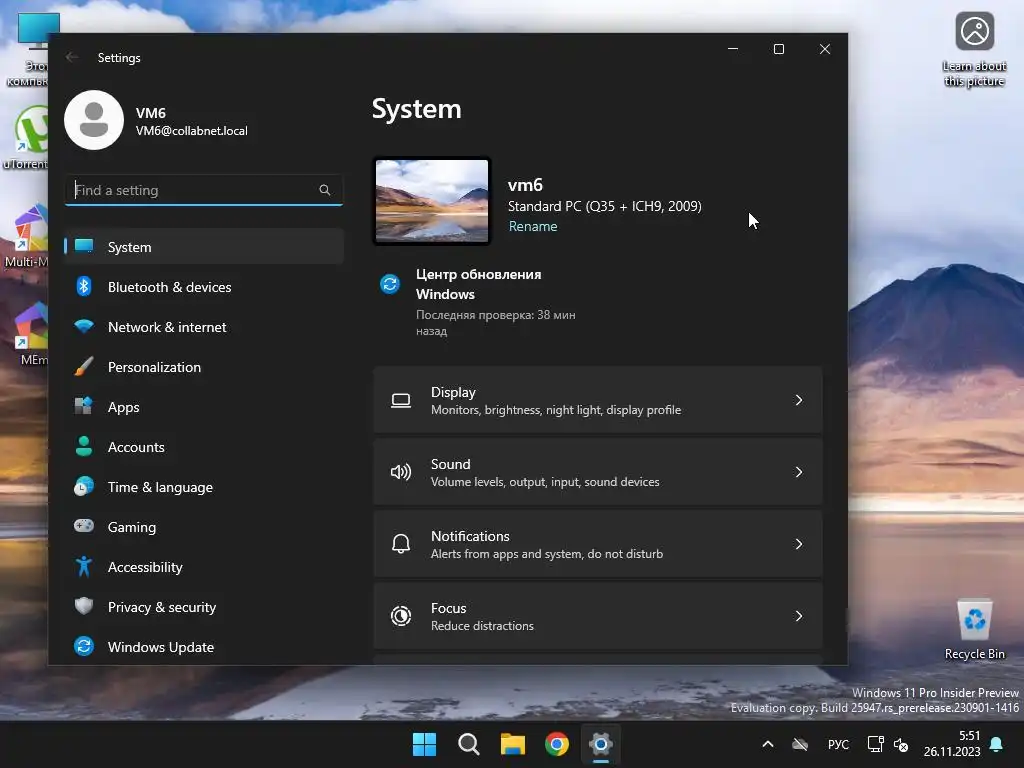Screen dimensions: 1024x768
Task: Open Apps label in the sidebar
Action: click(x=123, y=407)
